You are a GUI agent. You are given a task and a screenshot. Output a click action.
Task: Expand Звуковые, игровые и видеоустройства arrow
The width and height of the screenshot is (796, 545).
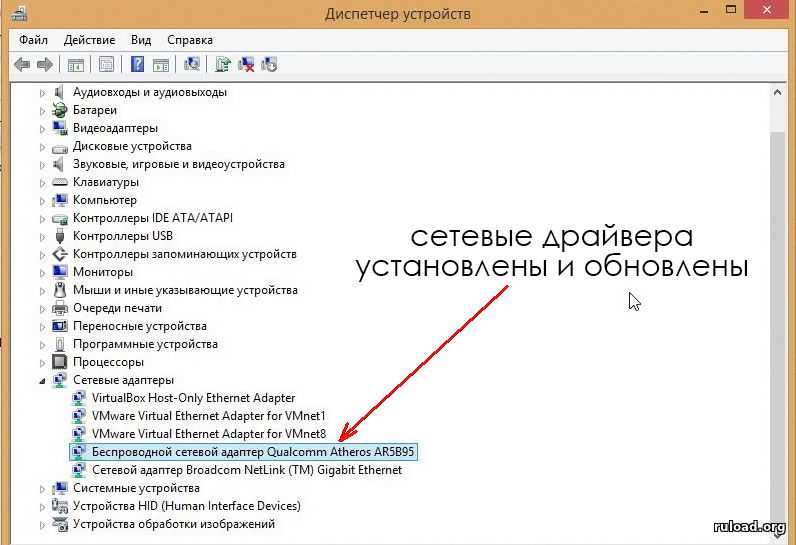[x=43, y=165]
